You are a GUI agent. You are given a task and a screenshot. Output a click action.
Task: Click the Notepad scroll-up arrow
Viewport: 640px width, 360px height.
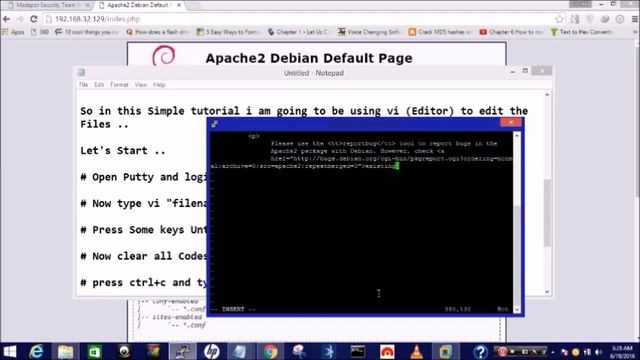(x=547, y=95)
